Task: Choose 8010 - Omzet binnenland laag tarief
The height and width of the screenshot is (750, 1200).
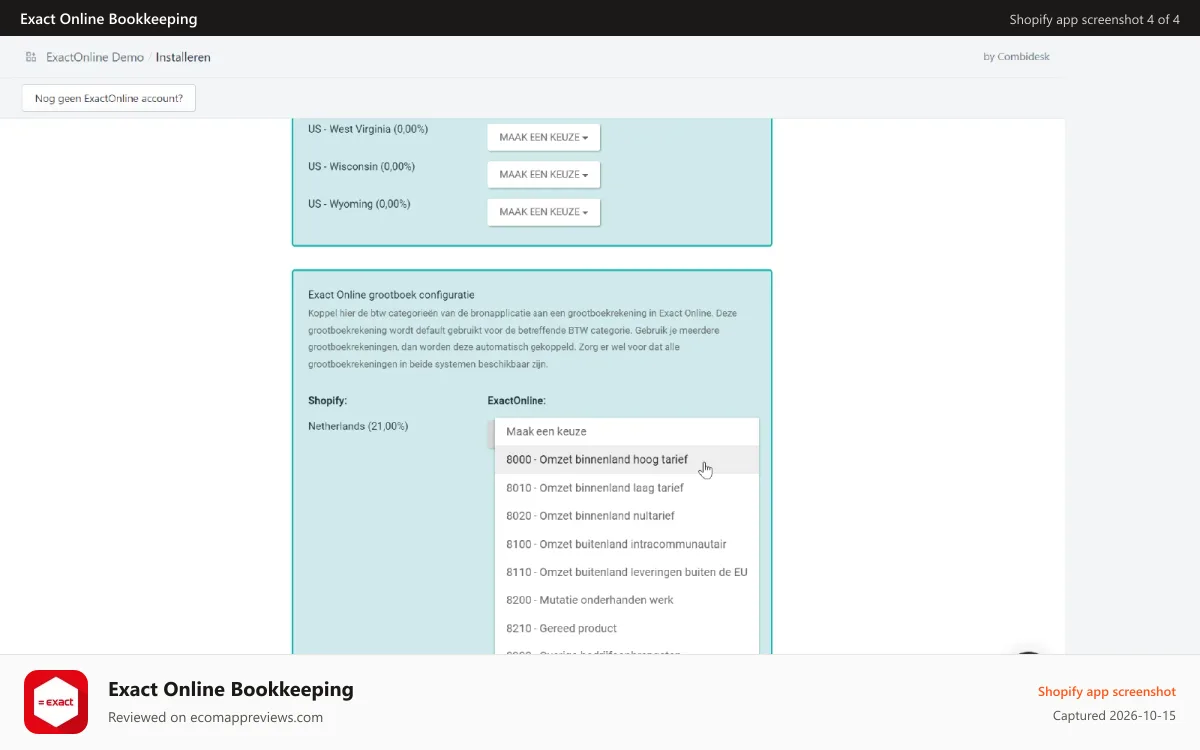Action: click(627, 488)
